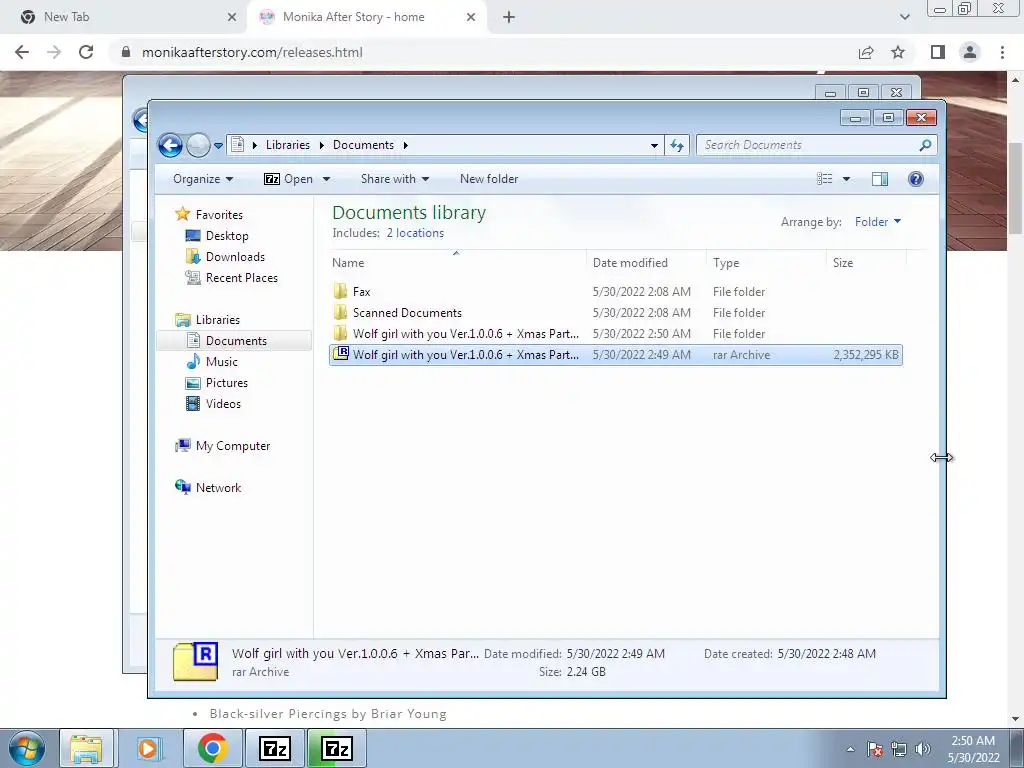The image size is (1024, 768).
Task: Show hidden tray icons arrow
Action: [x=850, y=749]
